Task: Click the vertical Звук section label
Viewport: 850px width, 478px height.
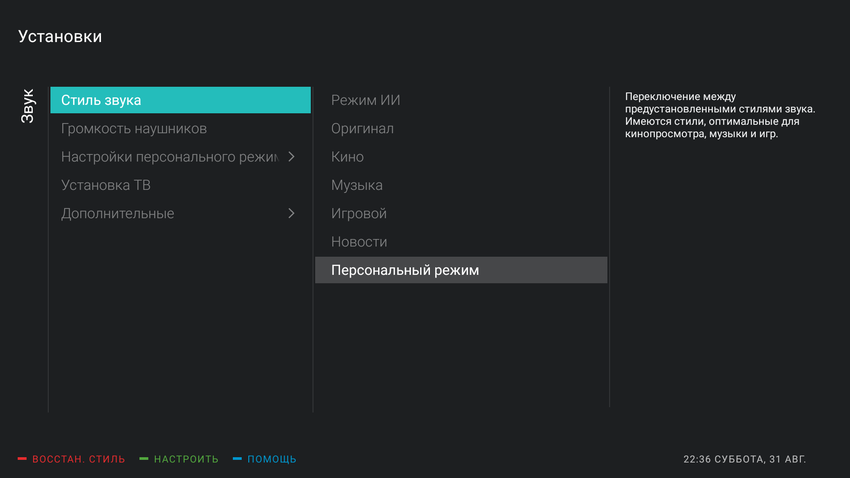Action: click(28, 106)
